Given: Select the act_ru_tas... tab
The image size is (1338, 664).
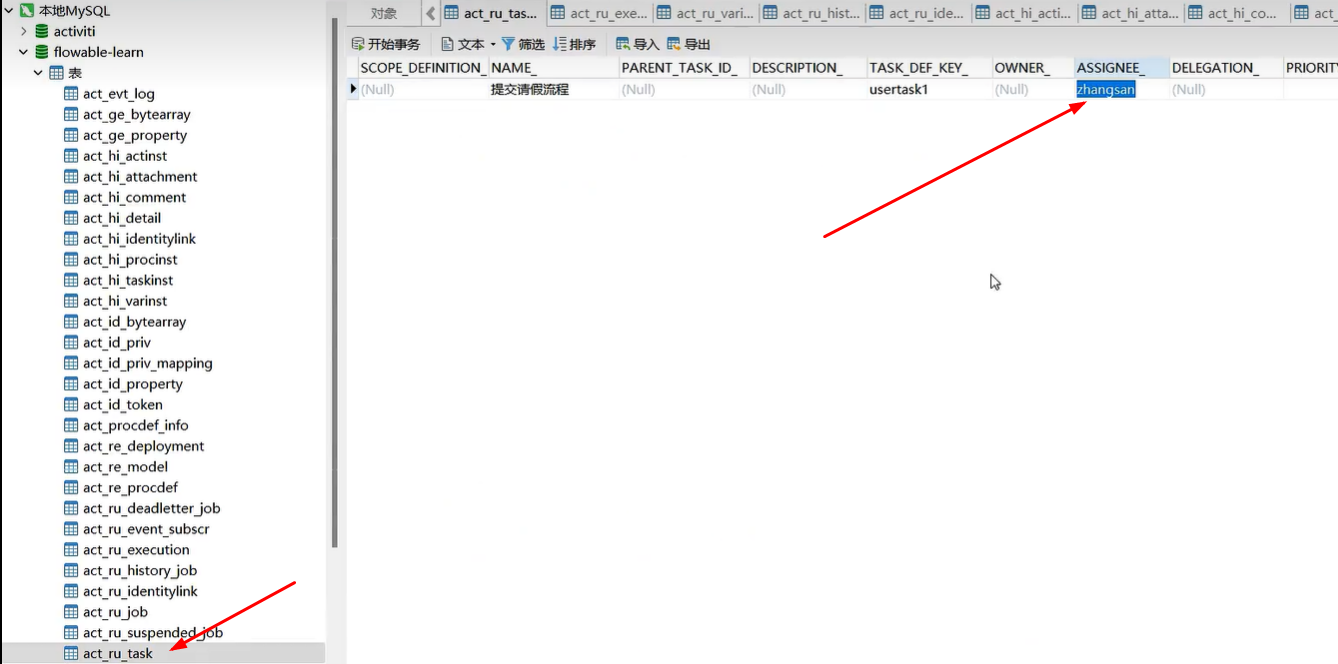Looking at the screenshot, I should [x=492, y=13].
